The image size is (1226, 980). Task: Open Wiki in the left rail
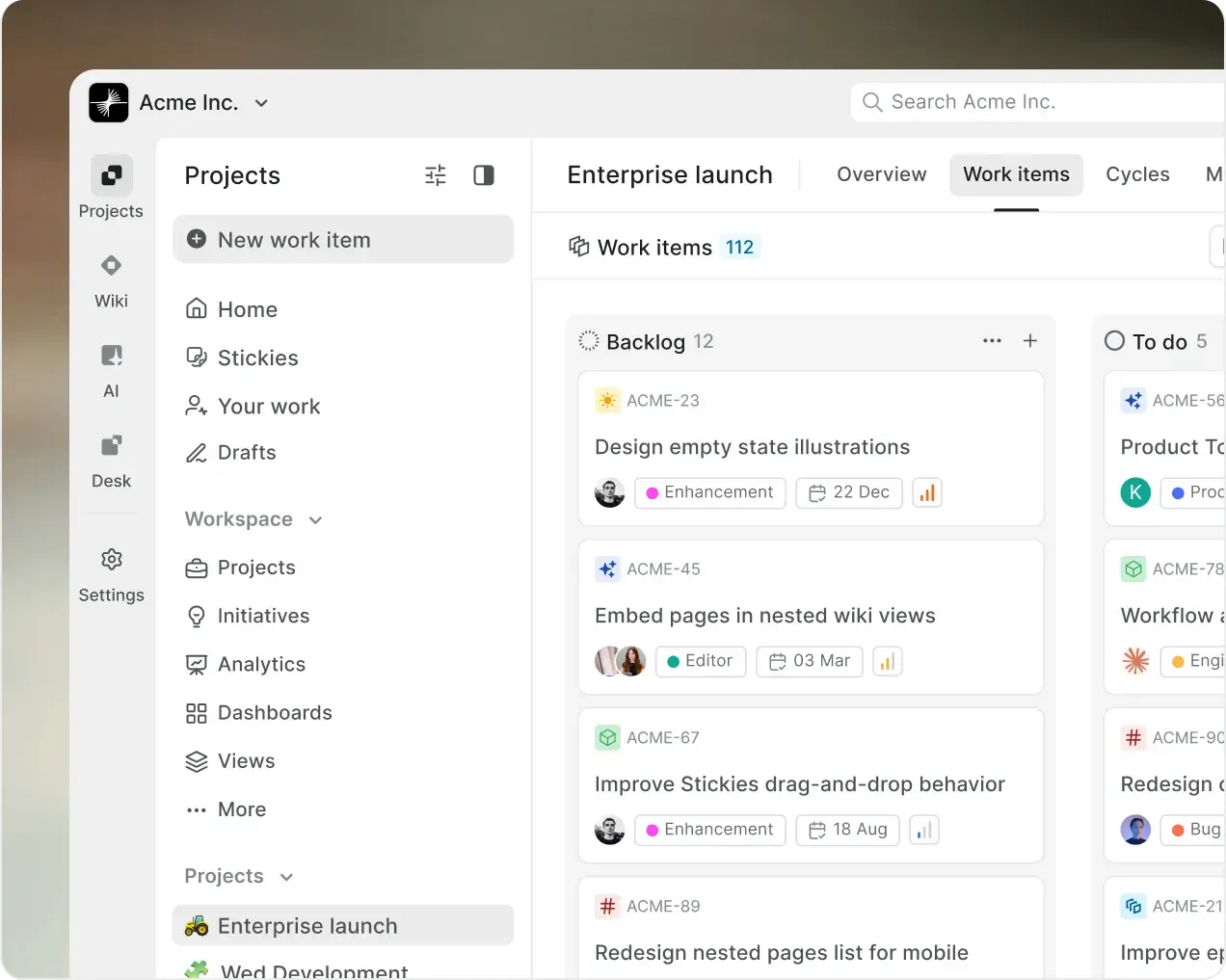111,279
